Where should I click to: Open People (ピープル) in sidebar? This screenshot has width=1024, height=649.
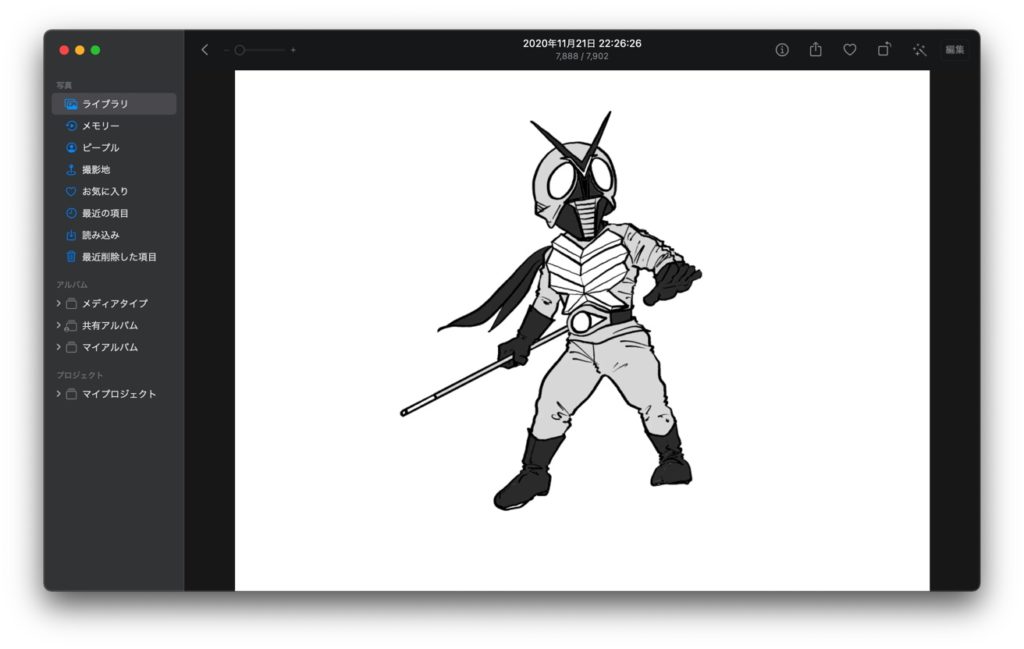(114, 148)
